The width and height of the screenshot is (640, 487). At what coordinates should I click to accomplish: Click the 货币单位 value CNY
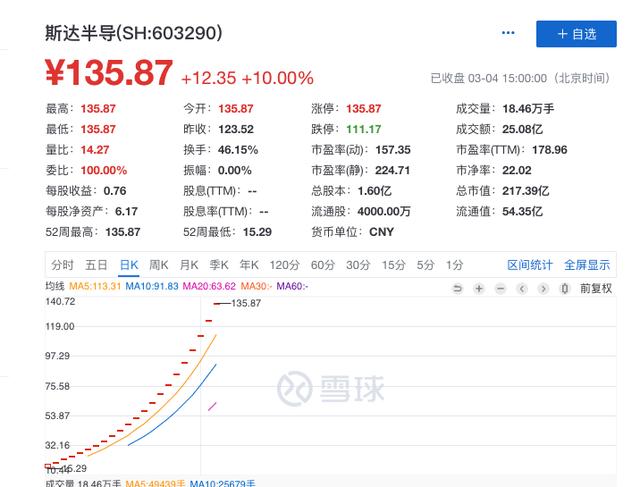coord(382,232)
